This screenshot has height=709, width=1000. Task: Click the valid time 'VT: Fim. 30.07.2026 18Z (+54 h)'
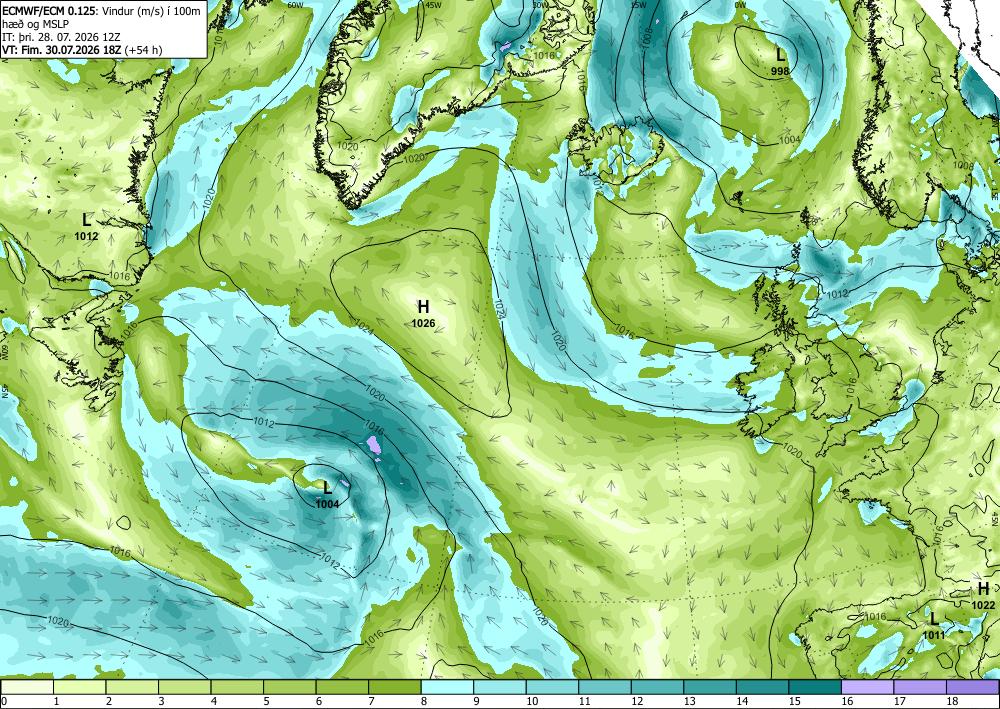(82, 50)
